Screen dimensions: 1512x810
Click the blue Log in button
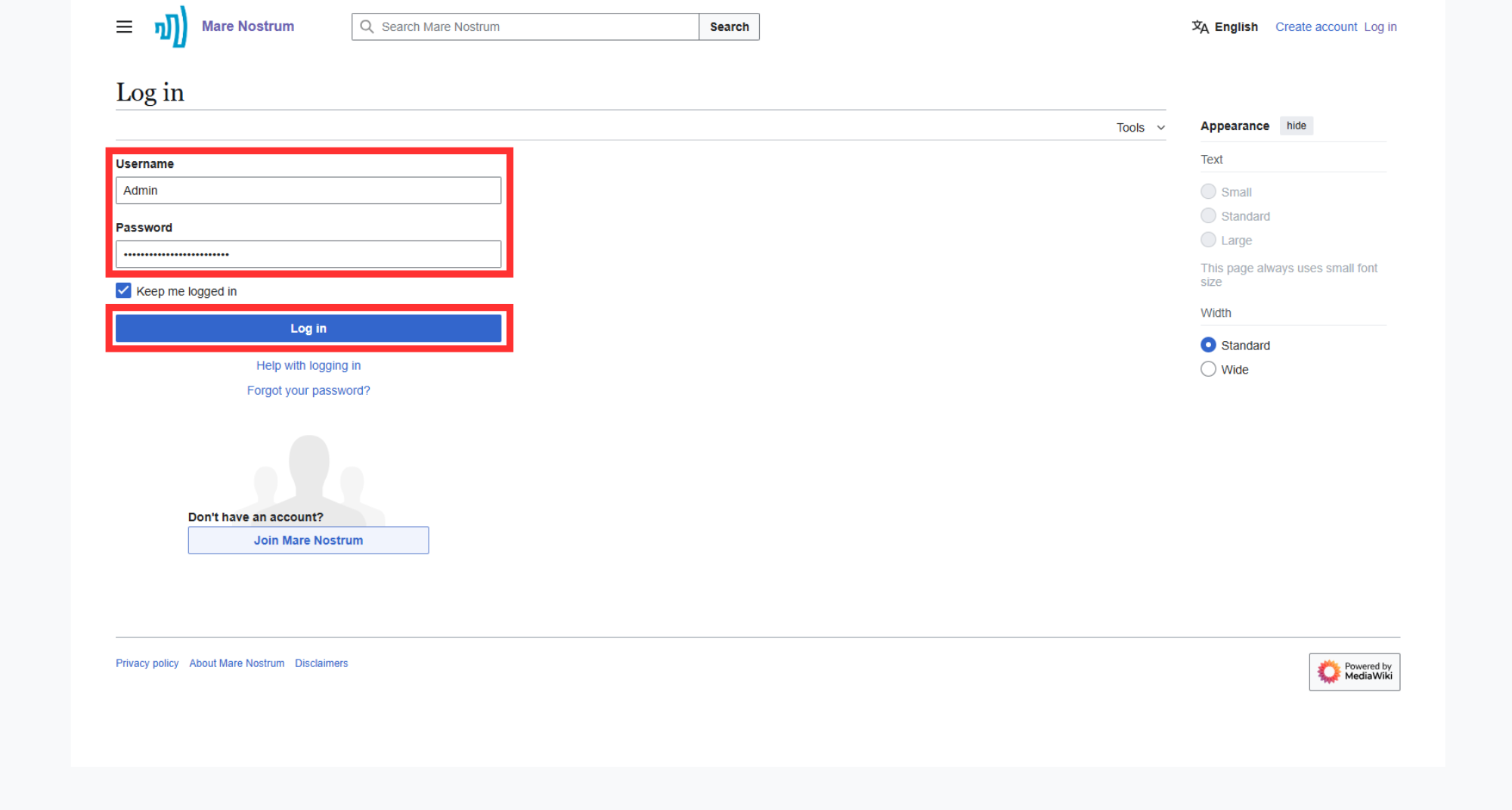[308, 328]
